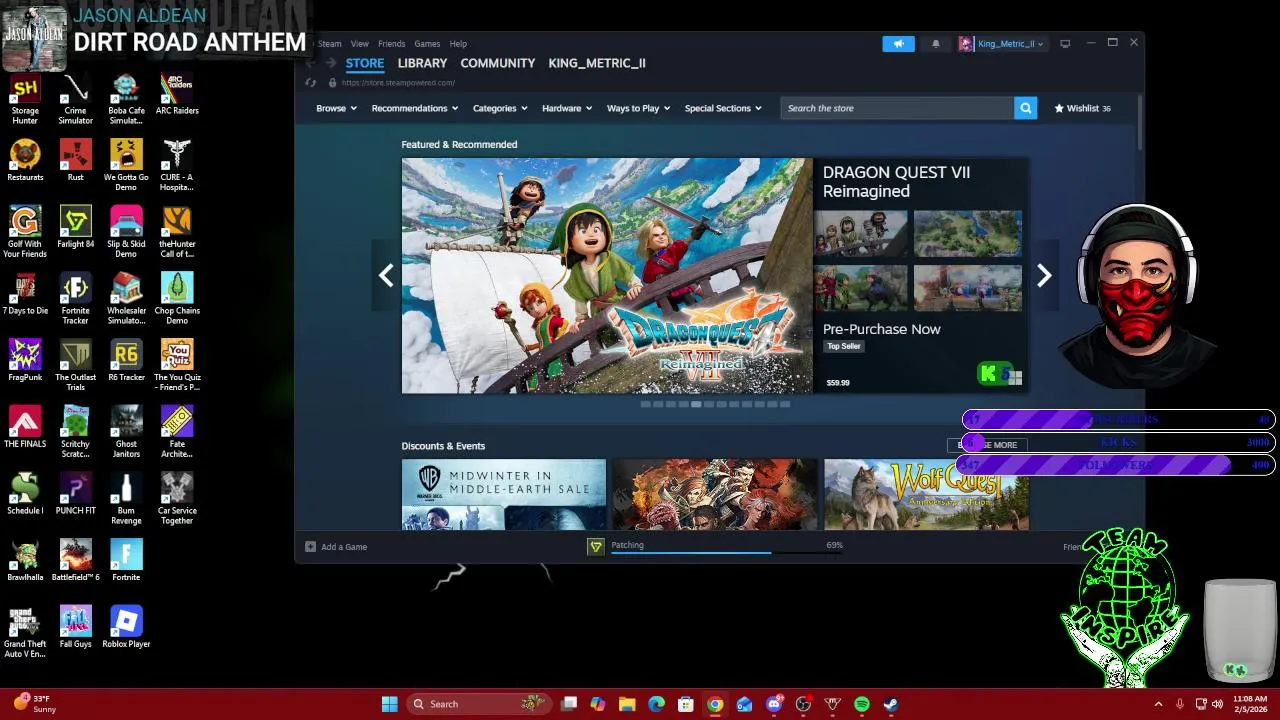Select the Battlefield 6 desktop icon
Image resolution: width=1280 pixels, height=720 pixels.
tap(75, 561)
